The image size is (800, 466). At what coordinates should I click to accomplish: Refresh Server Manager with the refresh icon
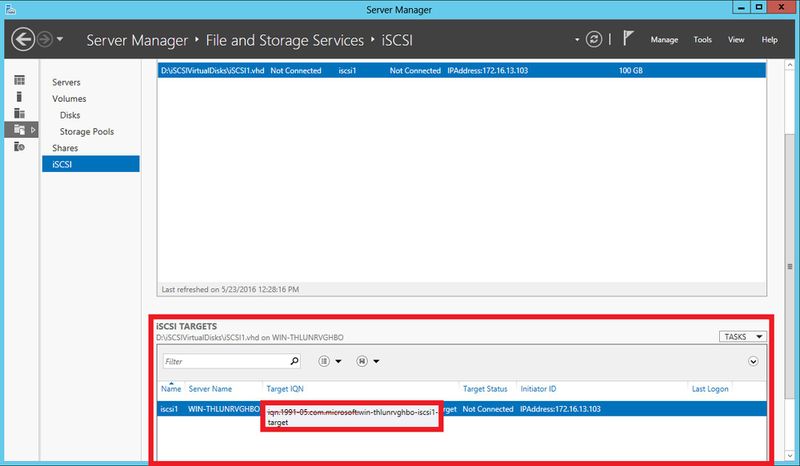(x=594, y=40)
